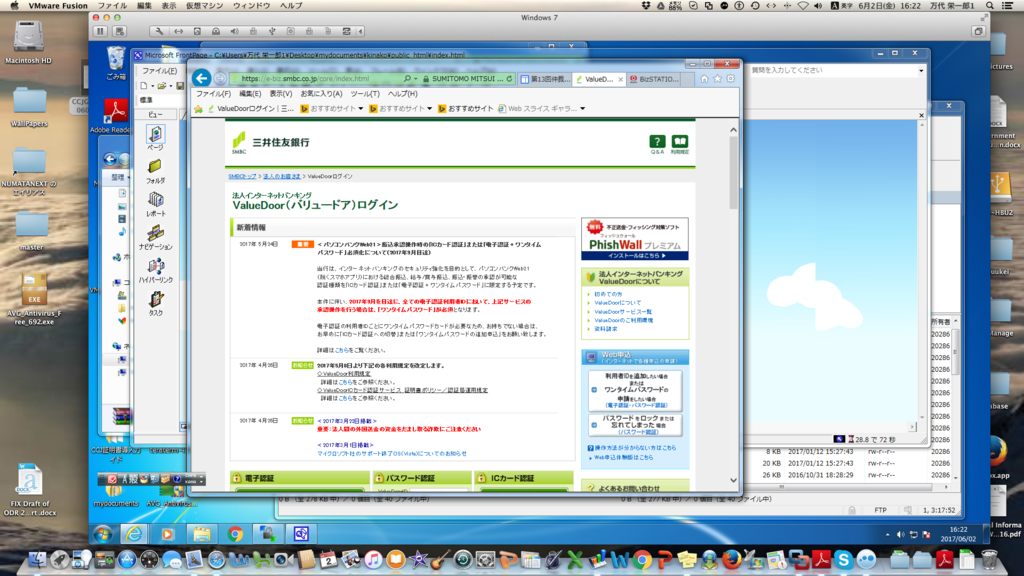Click ワンタイムパスワード申請 button
Screen dimensions: 1024x576
point(635,391)
